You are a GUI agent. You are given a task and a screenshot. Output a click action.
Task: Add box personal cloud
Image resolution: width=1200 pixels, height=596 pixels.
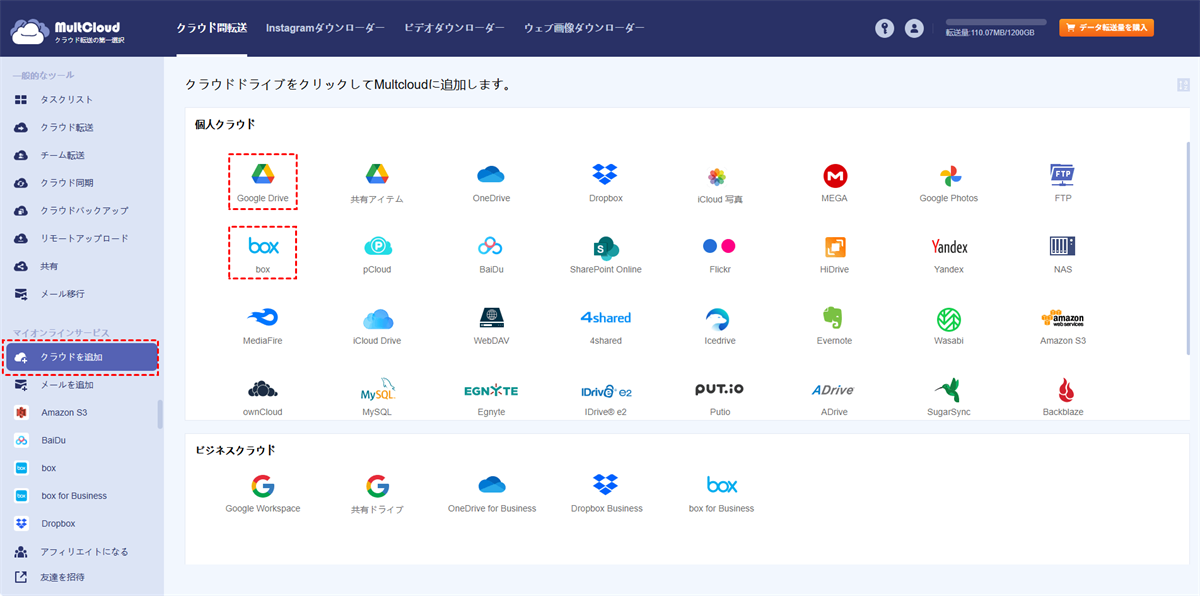[x=262, y=253]
